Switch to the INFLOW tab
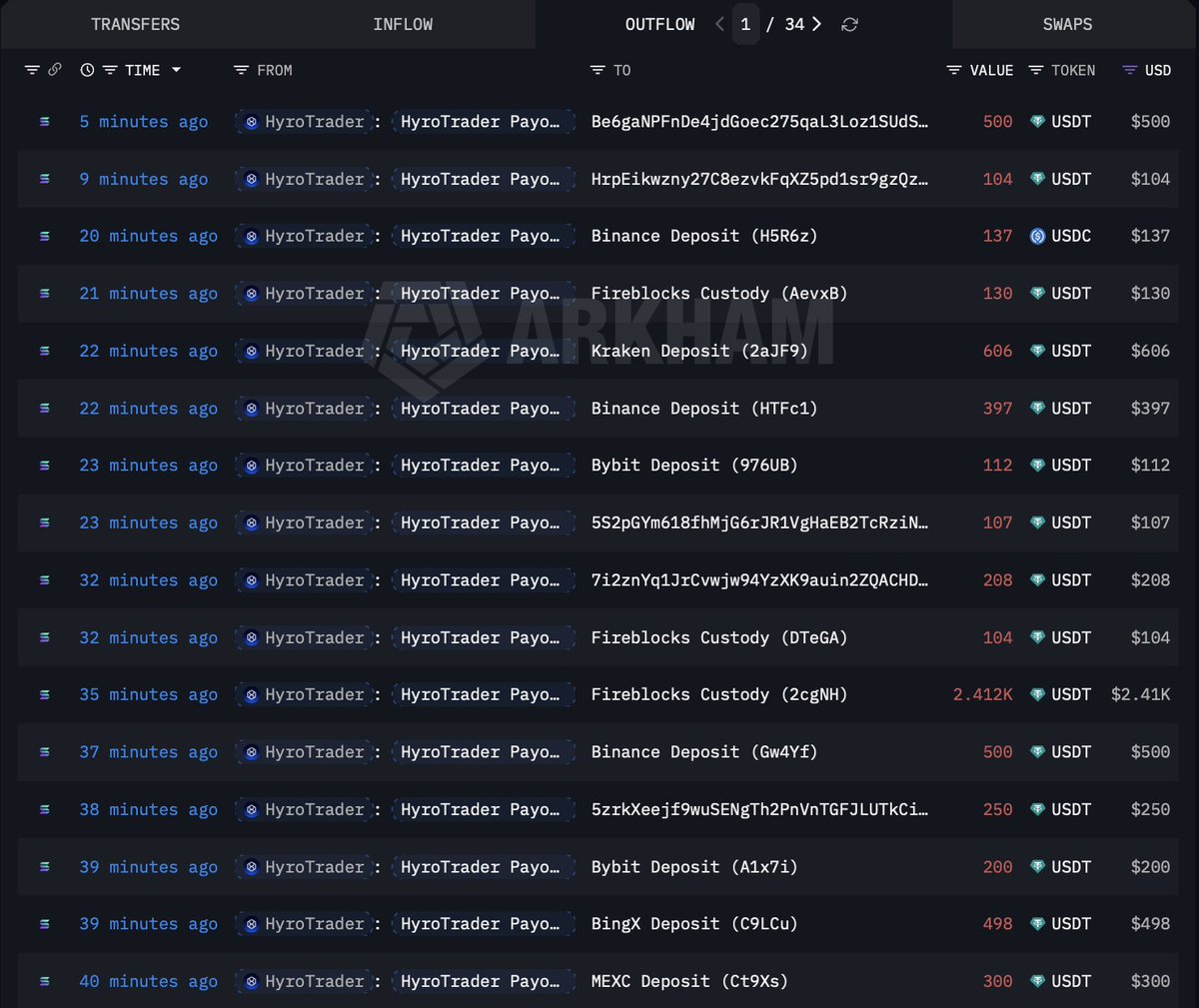The width and height of the screenshot is (1199, 1008). point(403,24)
